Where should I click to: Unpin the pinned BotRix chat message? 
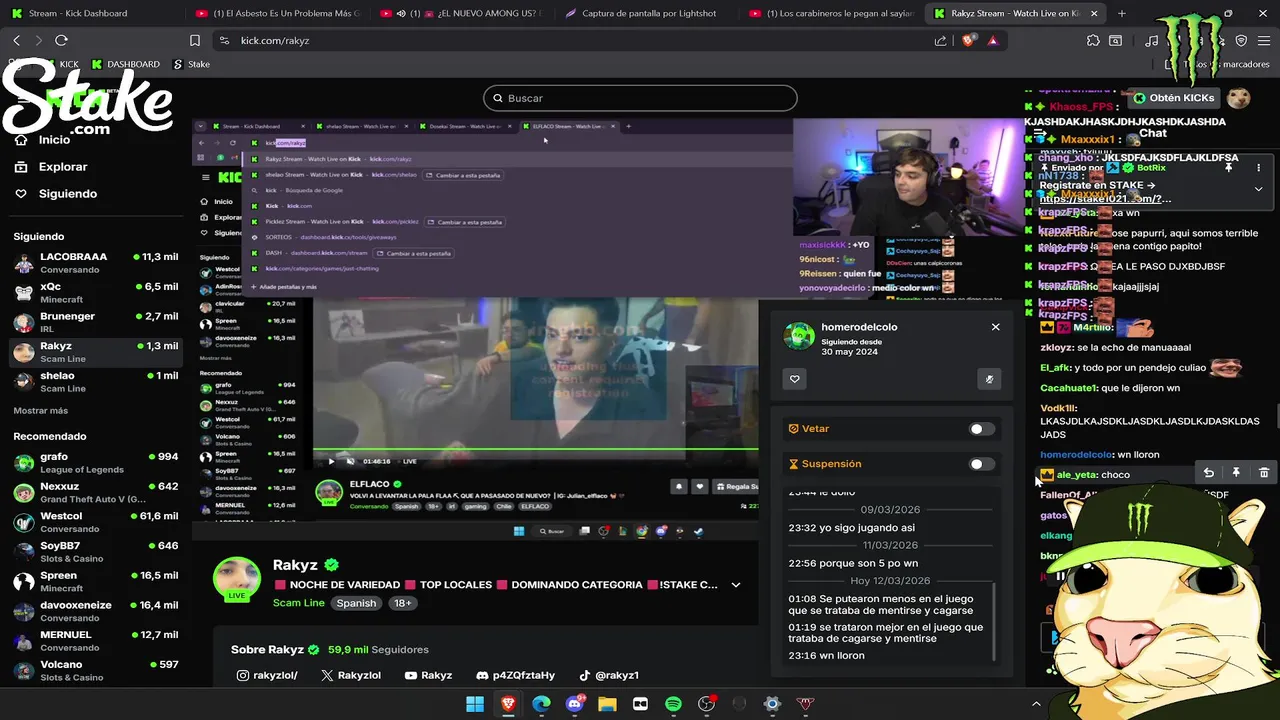pos(1229,168)
